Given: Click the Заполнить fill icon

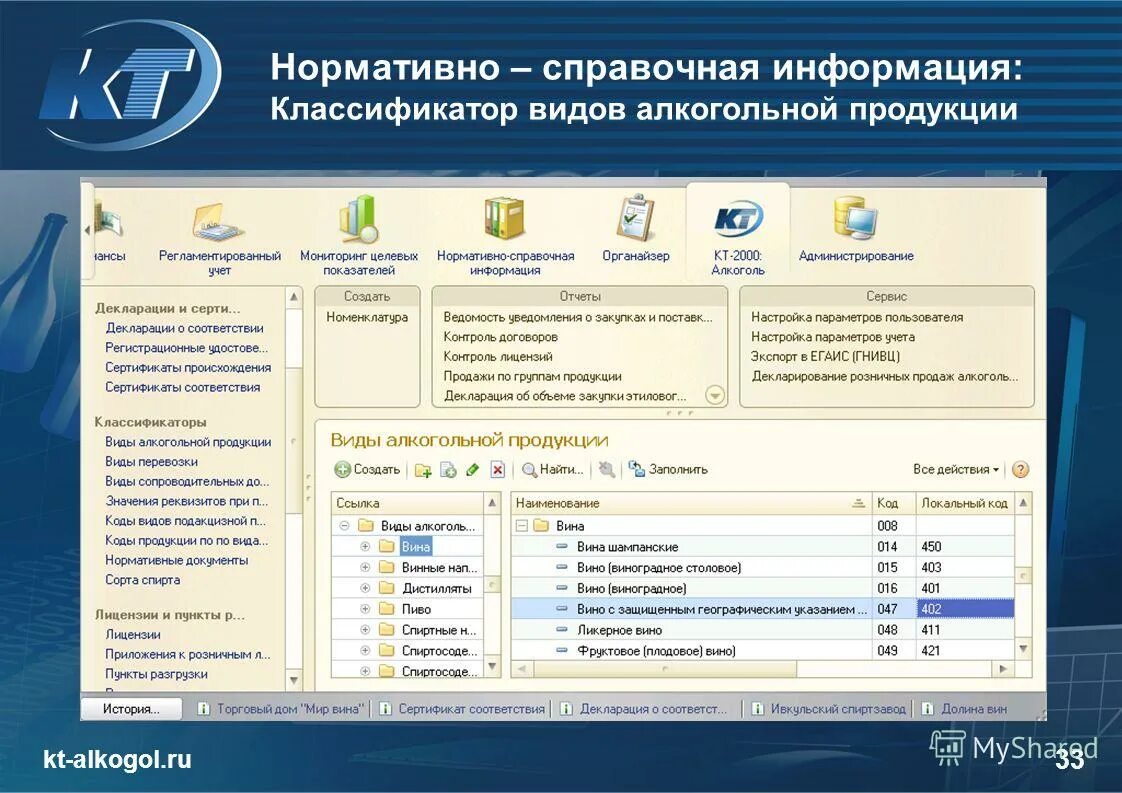Looking at the screenshot, I should (x=636, y=469).
